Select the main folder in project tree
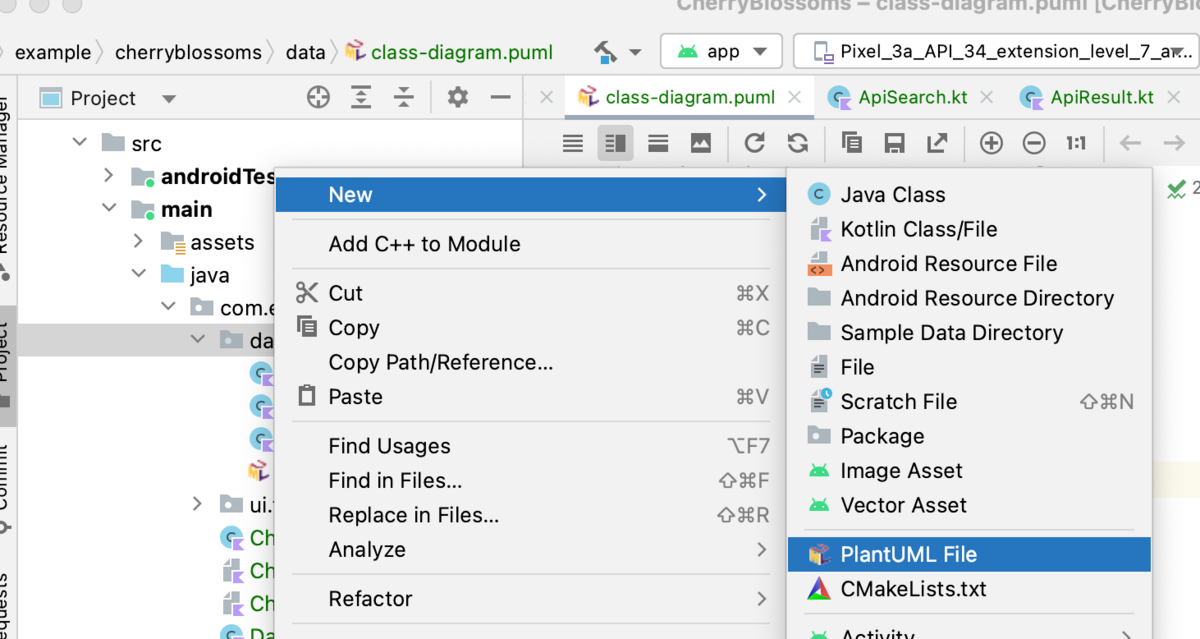The width and height of the screenshot is (1200, 639). (x=186, y=209)
